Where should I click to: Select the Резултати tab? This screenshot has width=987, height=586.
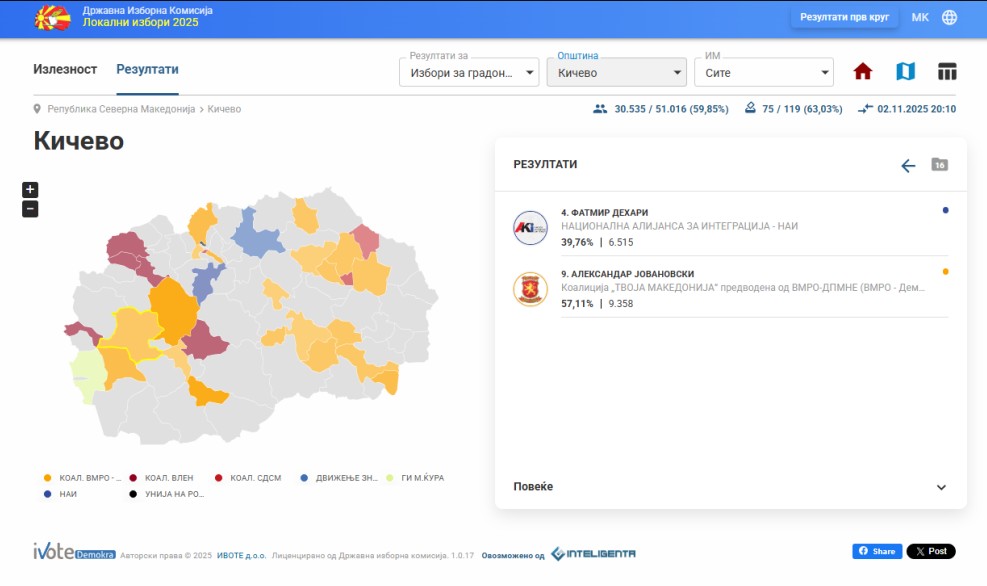click(147, 69)
